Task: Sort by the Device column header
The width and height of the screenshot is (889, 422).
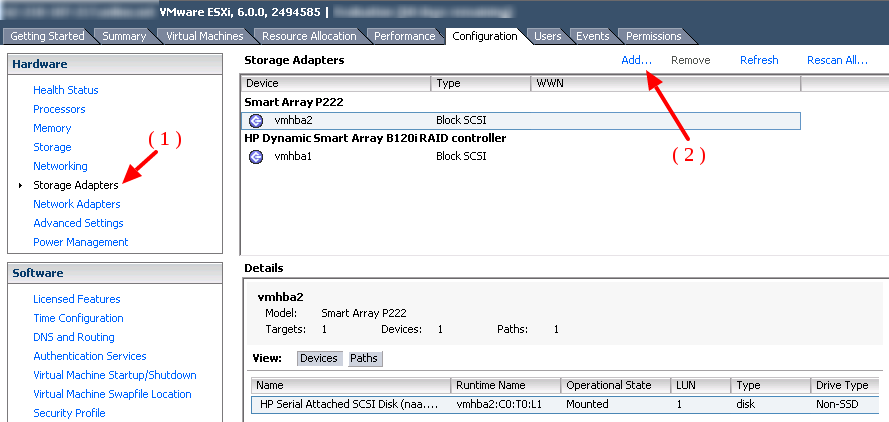Action: [336, 83]
